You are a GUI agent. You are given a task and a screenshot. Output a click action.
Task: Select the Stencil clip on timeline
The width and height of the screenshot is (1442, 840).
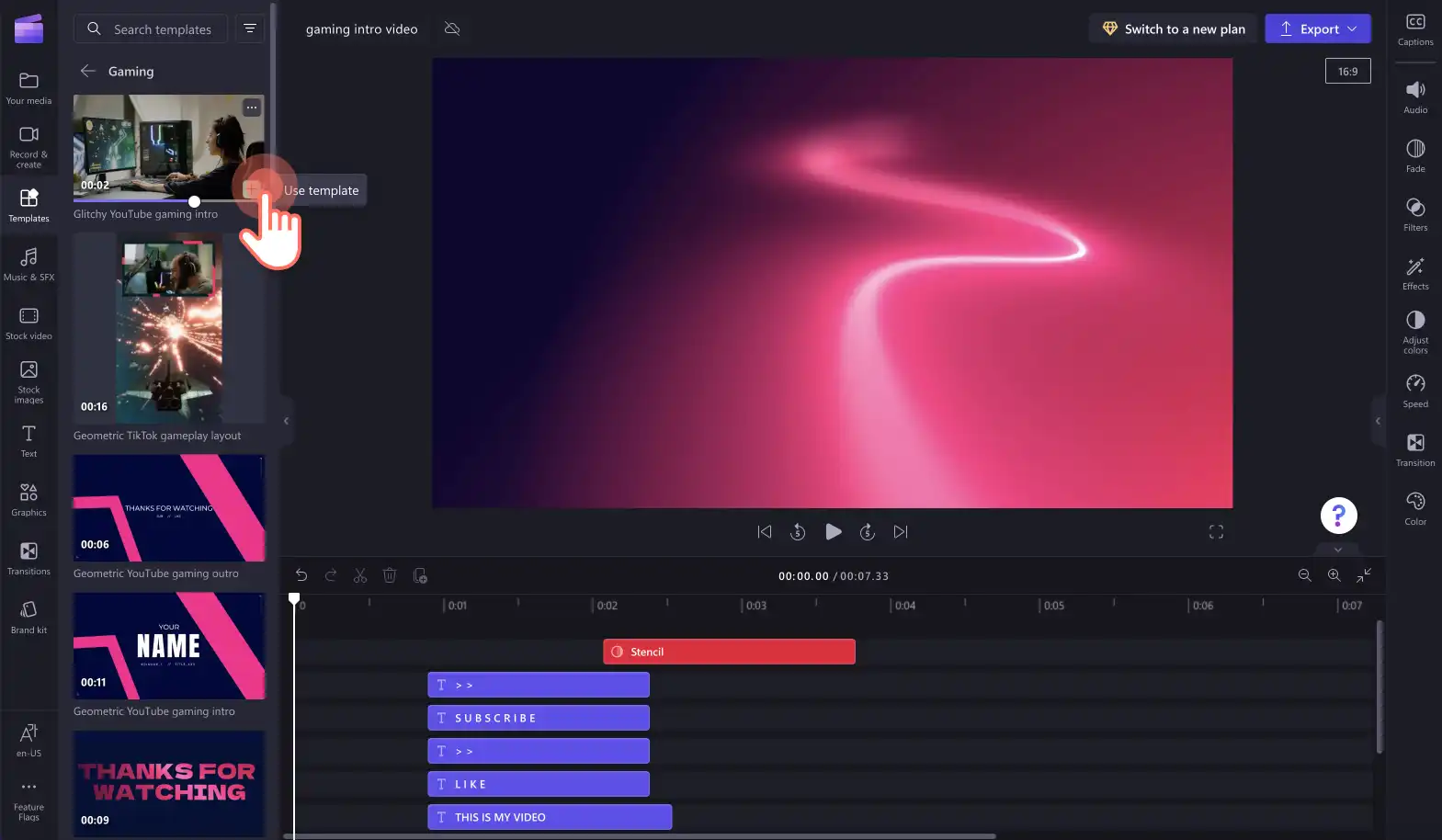click(729, 652)
